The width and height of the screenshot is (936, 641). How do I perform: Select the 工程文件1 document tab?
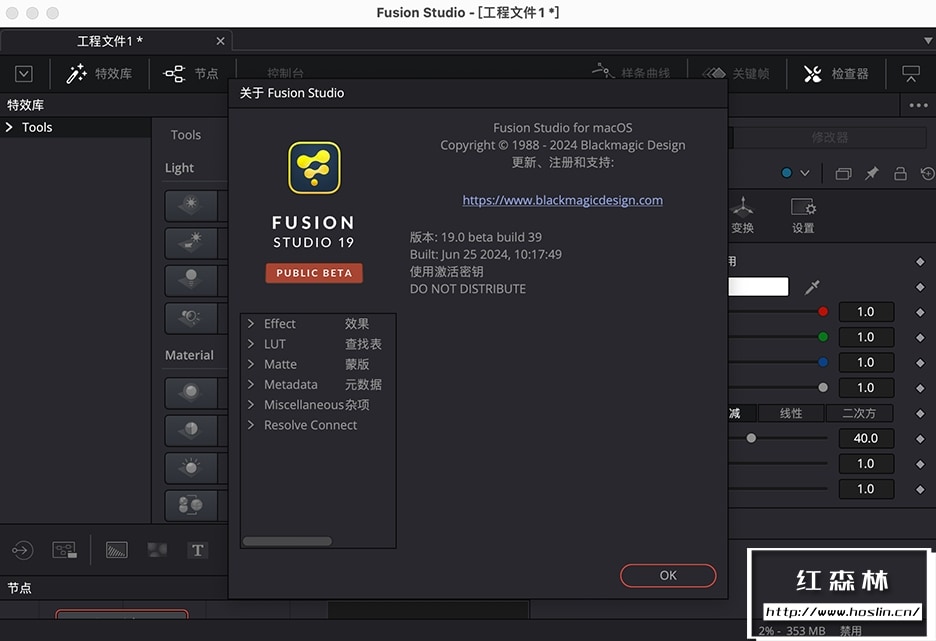tap(110, 41)
